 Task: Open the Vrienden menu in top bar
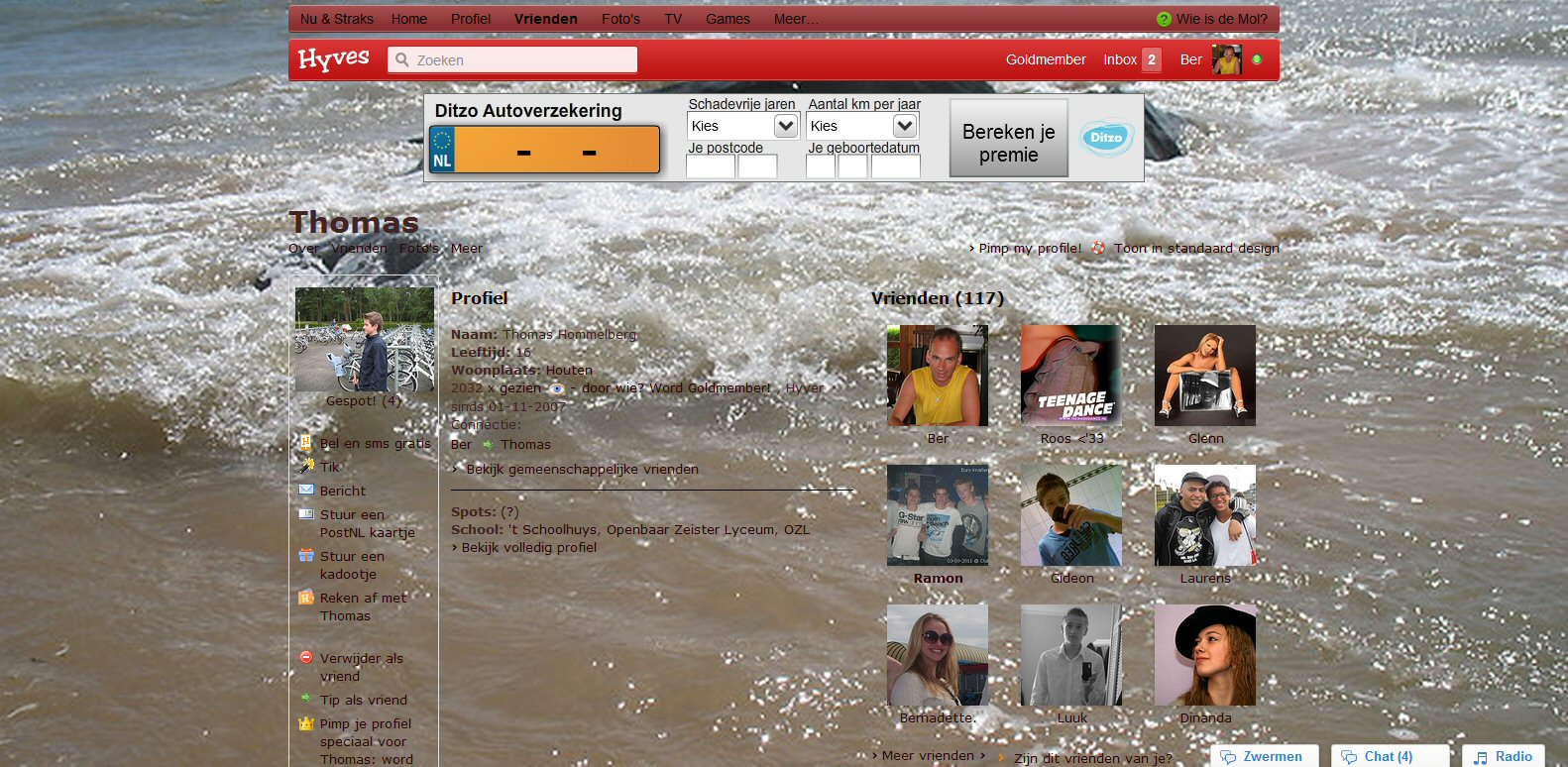[545, 19]
